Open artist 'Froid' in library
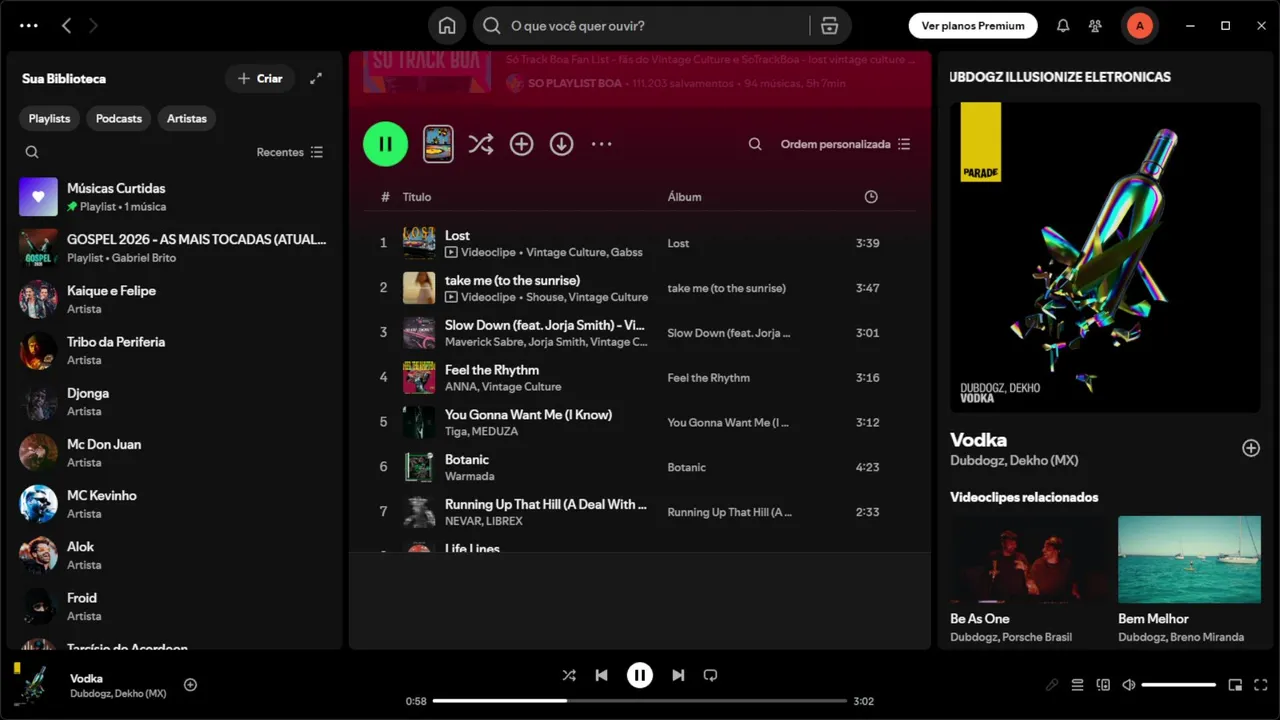 [175, 606]
